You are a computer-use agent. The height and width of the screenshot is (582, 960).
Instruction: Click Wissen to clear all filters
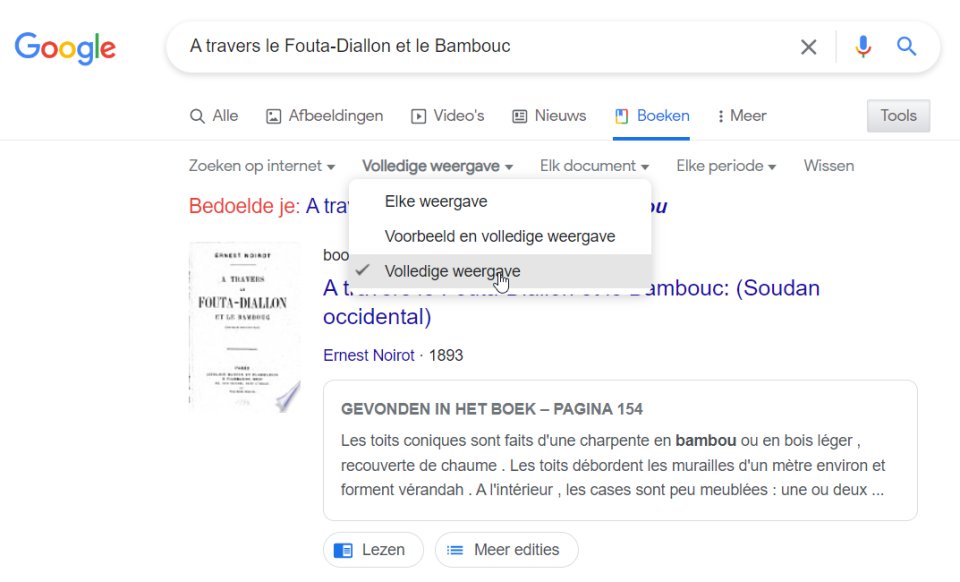(828, 165)
